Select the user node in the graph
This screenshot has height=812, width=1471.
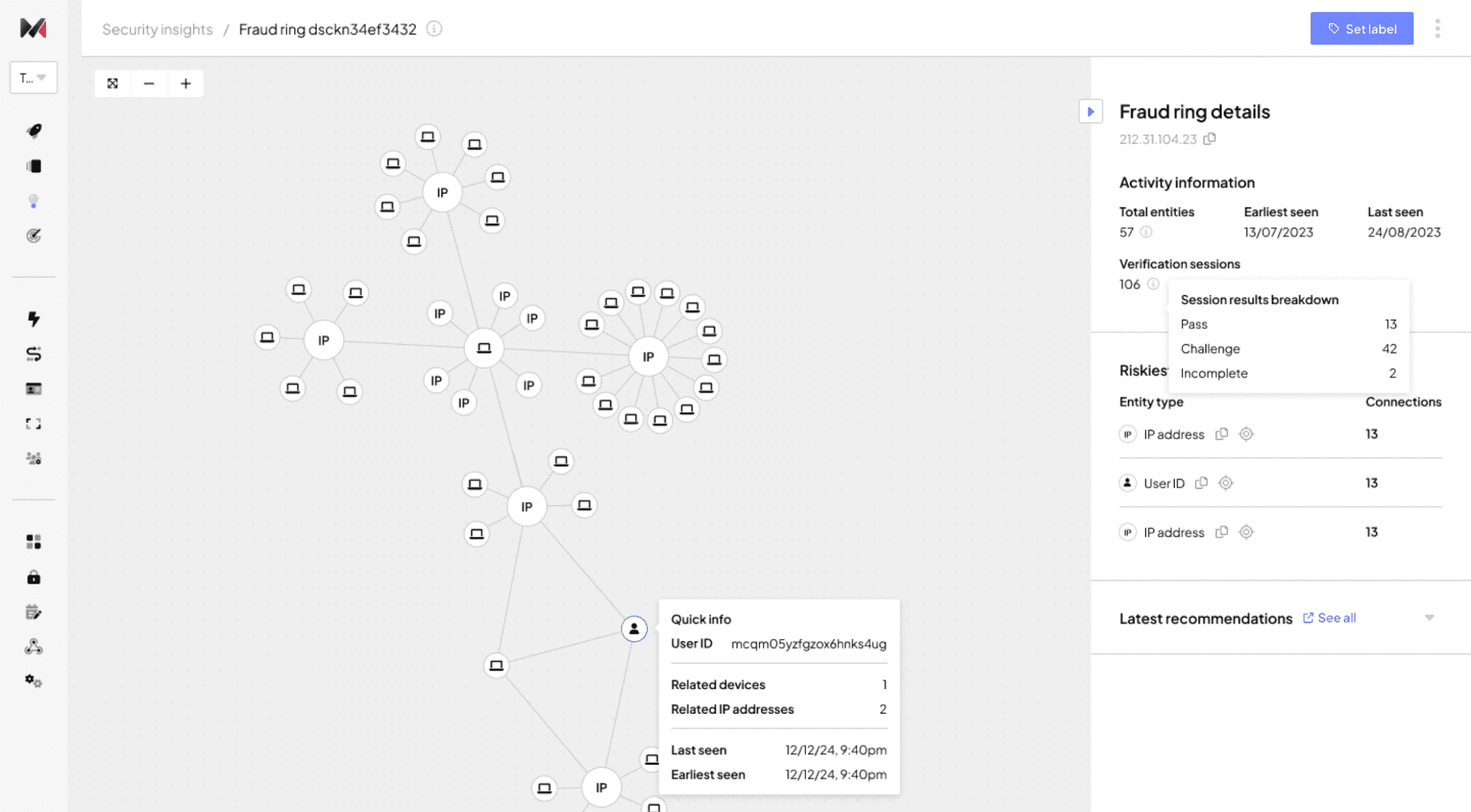(x=634, y=629)
